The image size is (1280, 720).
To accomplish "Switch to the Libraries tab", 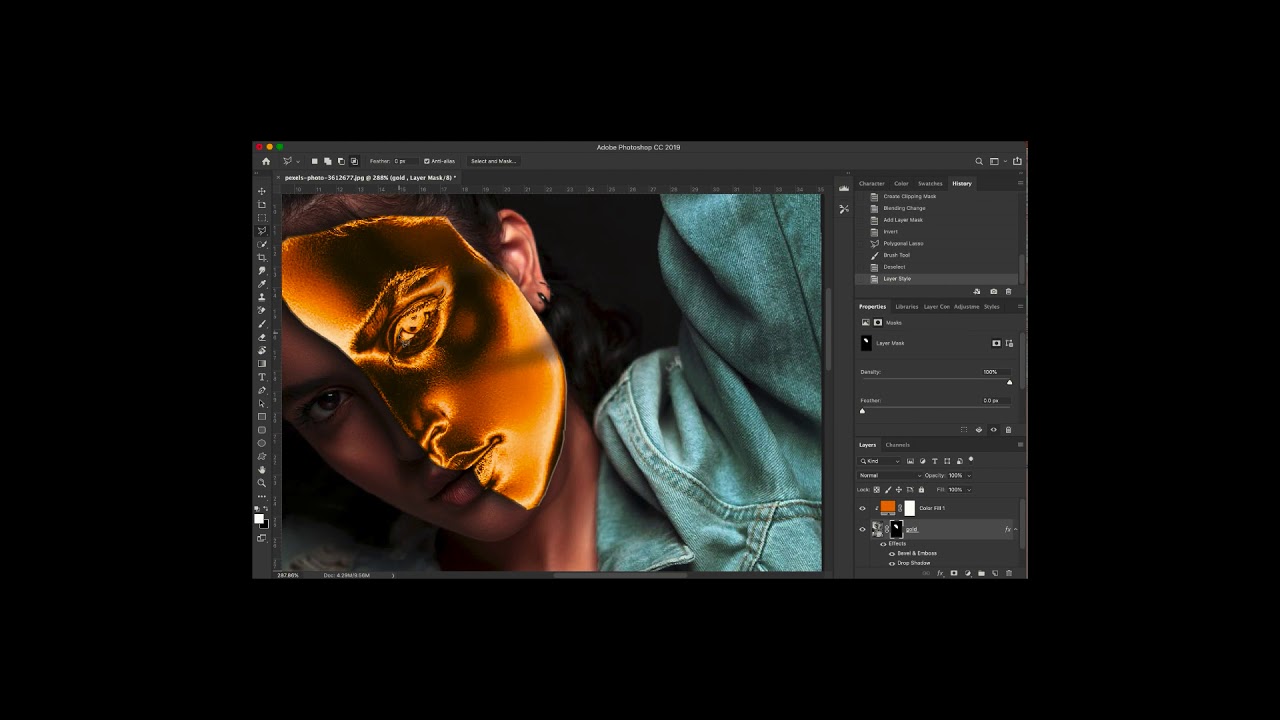I will (907, 306).
